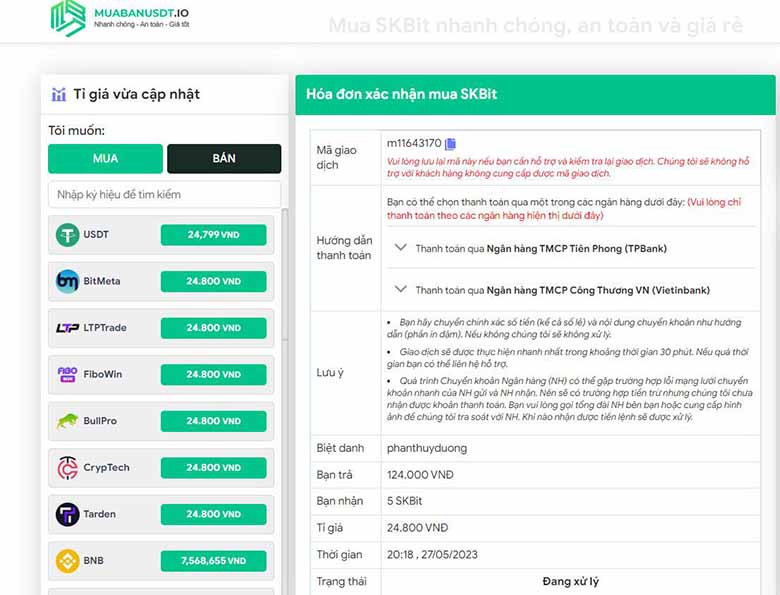Click FiboWin price 24.800 VND button
The width and height of the screenshot is (780, 595).
coord(213,374)
